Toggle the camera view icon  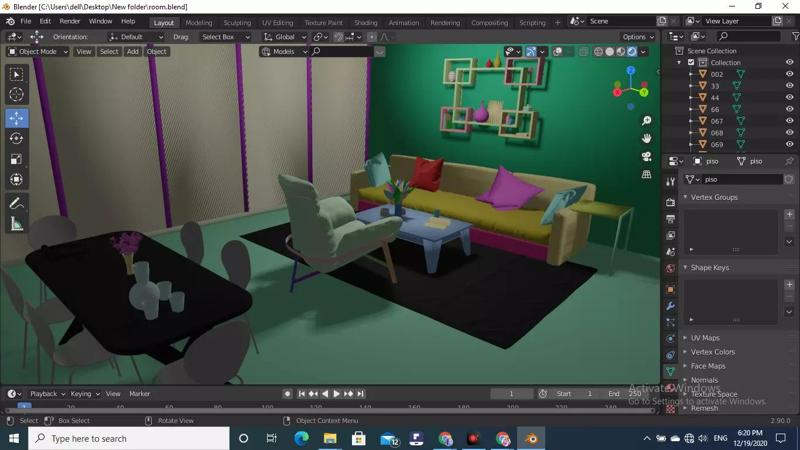point(646,156)
